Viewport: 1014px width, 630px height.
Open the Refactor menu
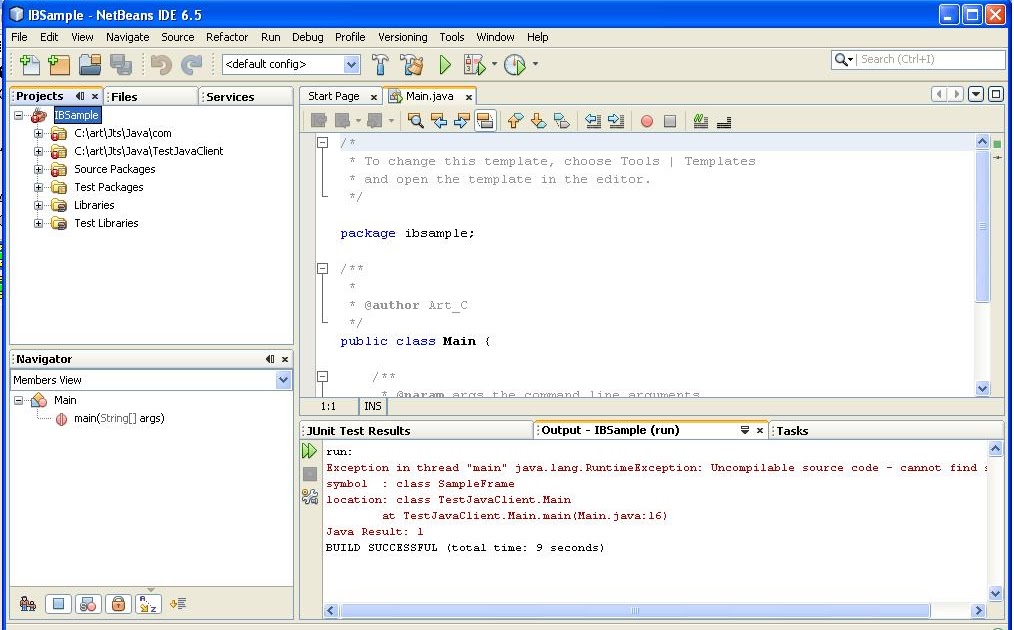(227, 37)
